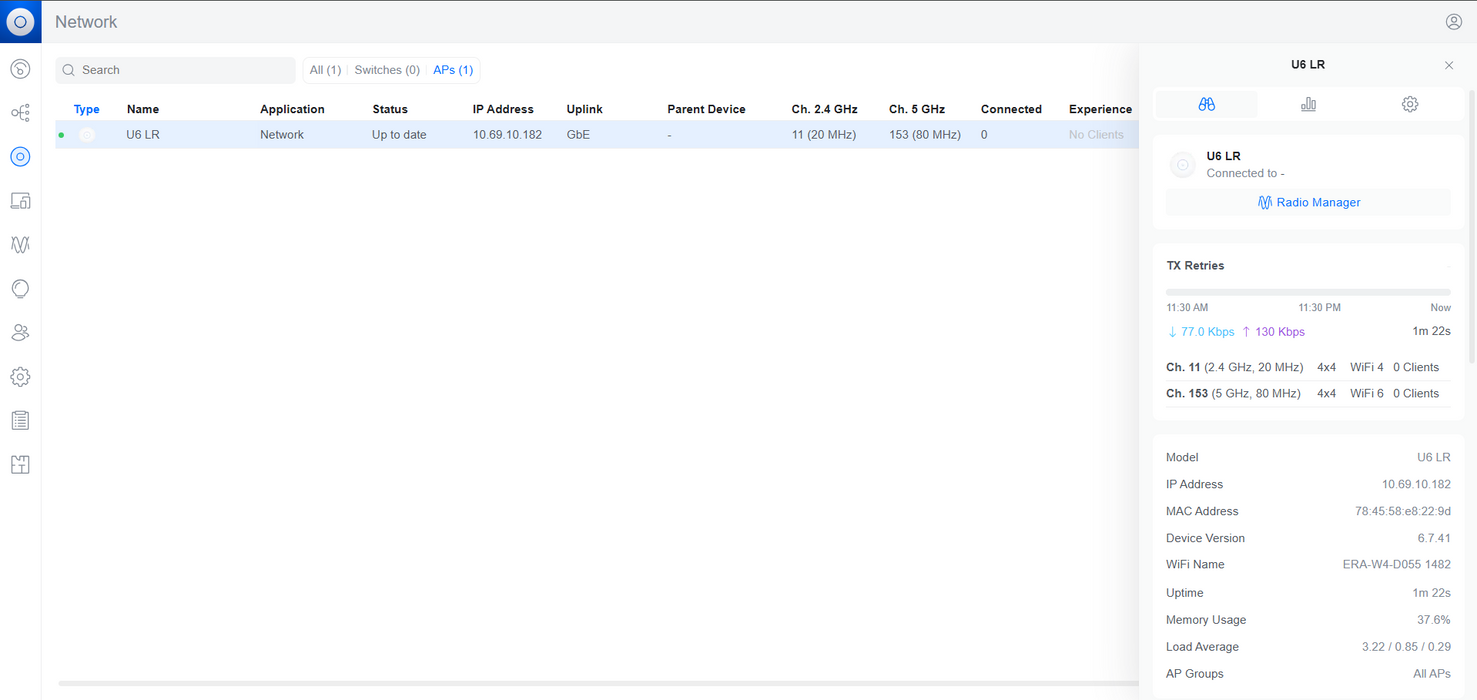Click the U6 LR device icon in the table row
1477x700 pixels.
tap(87, 135)
